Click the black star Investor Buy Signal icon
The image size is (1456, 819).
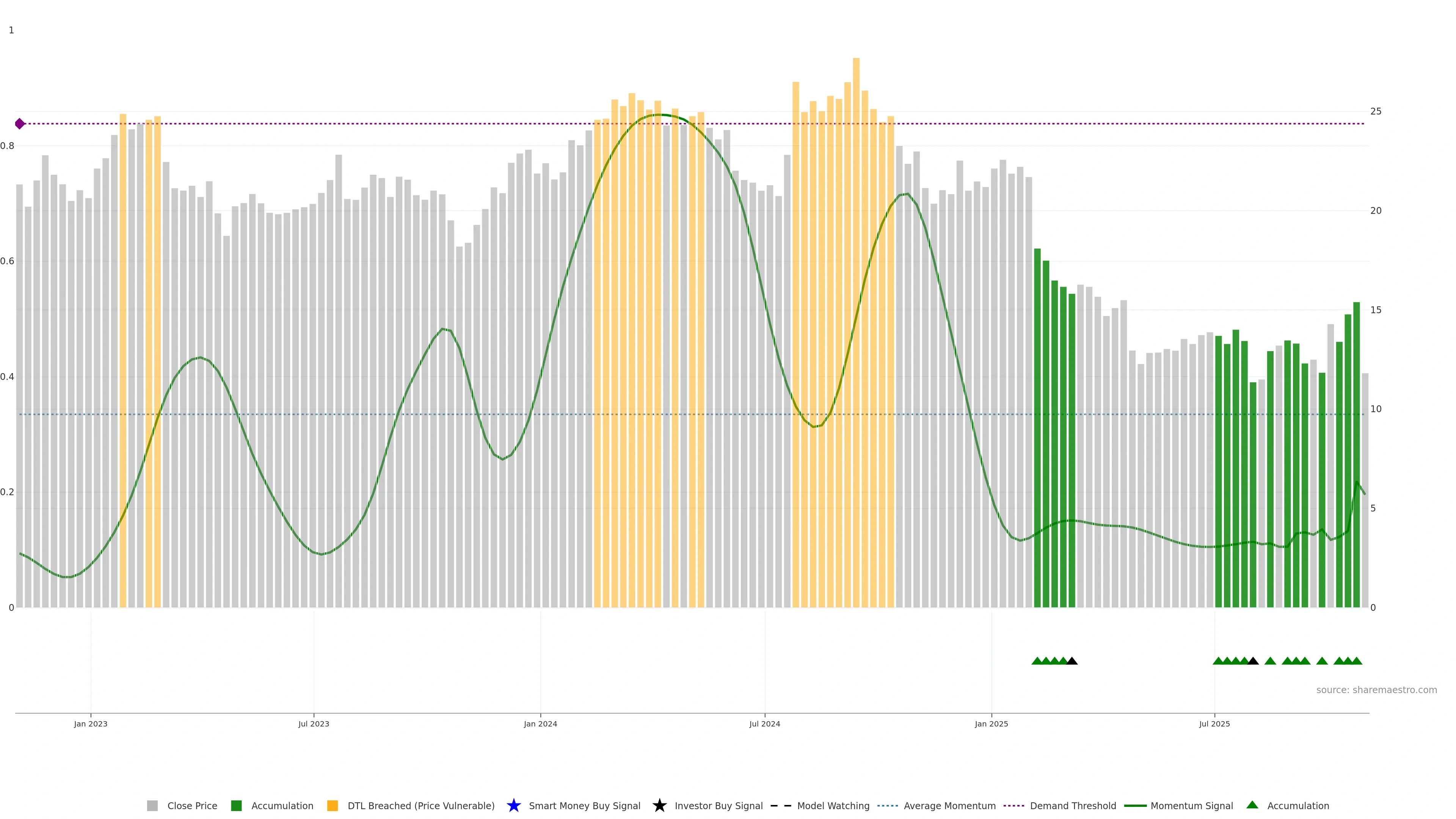coord(659,805)
